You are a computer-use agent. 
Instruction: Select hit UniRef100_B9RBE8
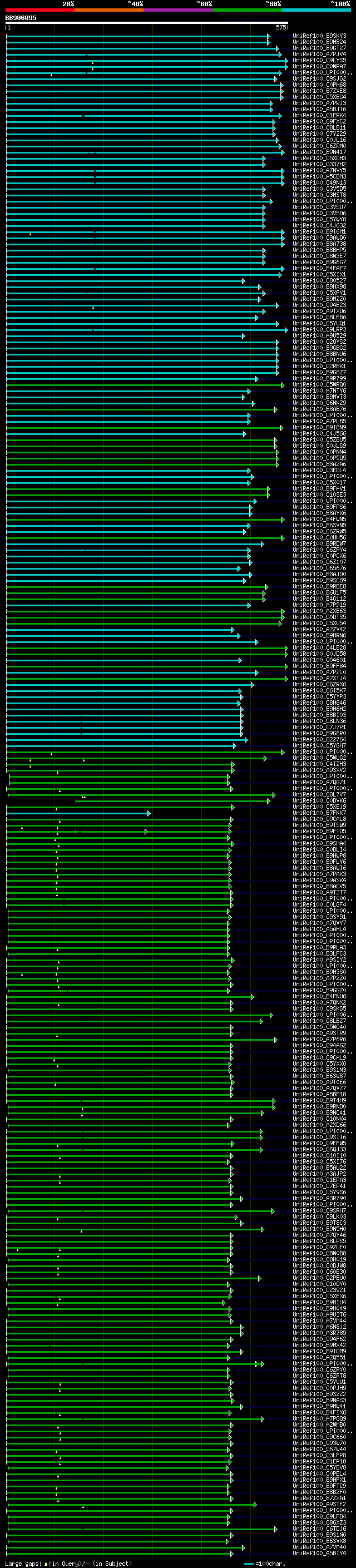[319, 587]
